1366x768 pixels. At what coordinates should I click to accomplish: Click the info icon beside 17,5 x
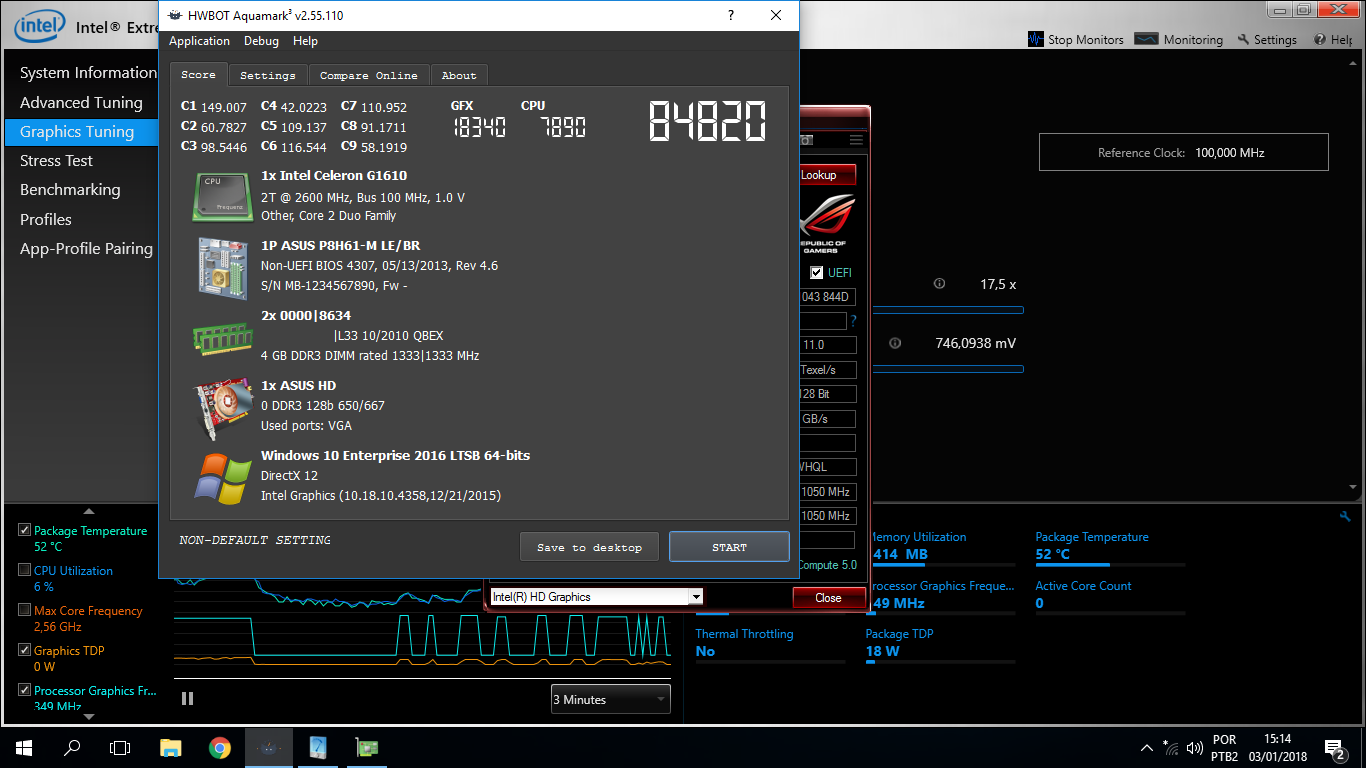pos(939,284)
